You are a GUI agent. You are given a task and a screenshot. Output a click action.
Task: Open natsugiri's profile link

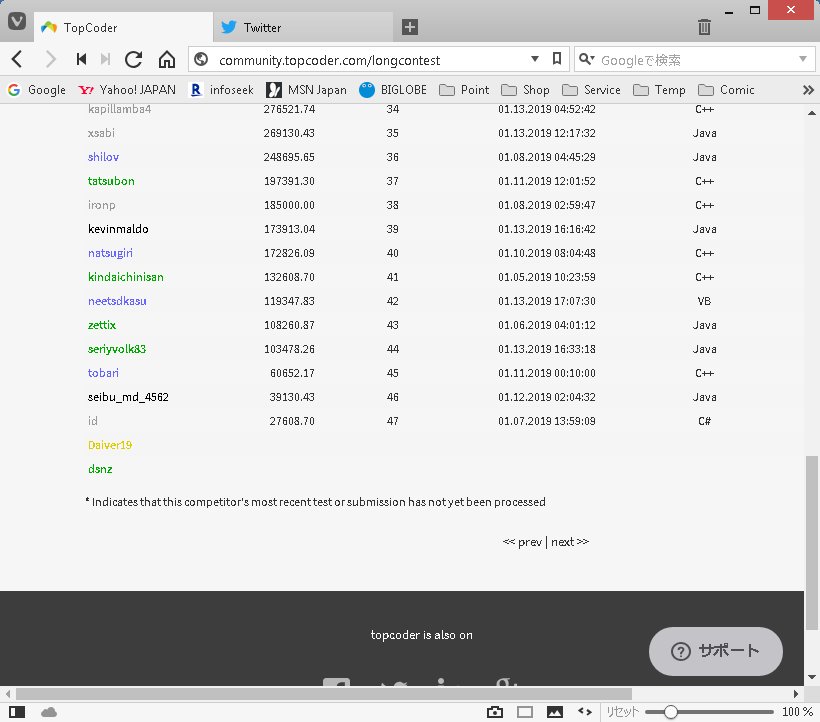tap(110, 253)
